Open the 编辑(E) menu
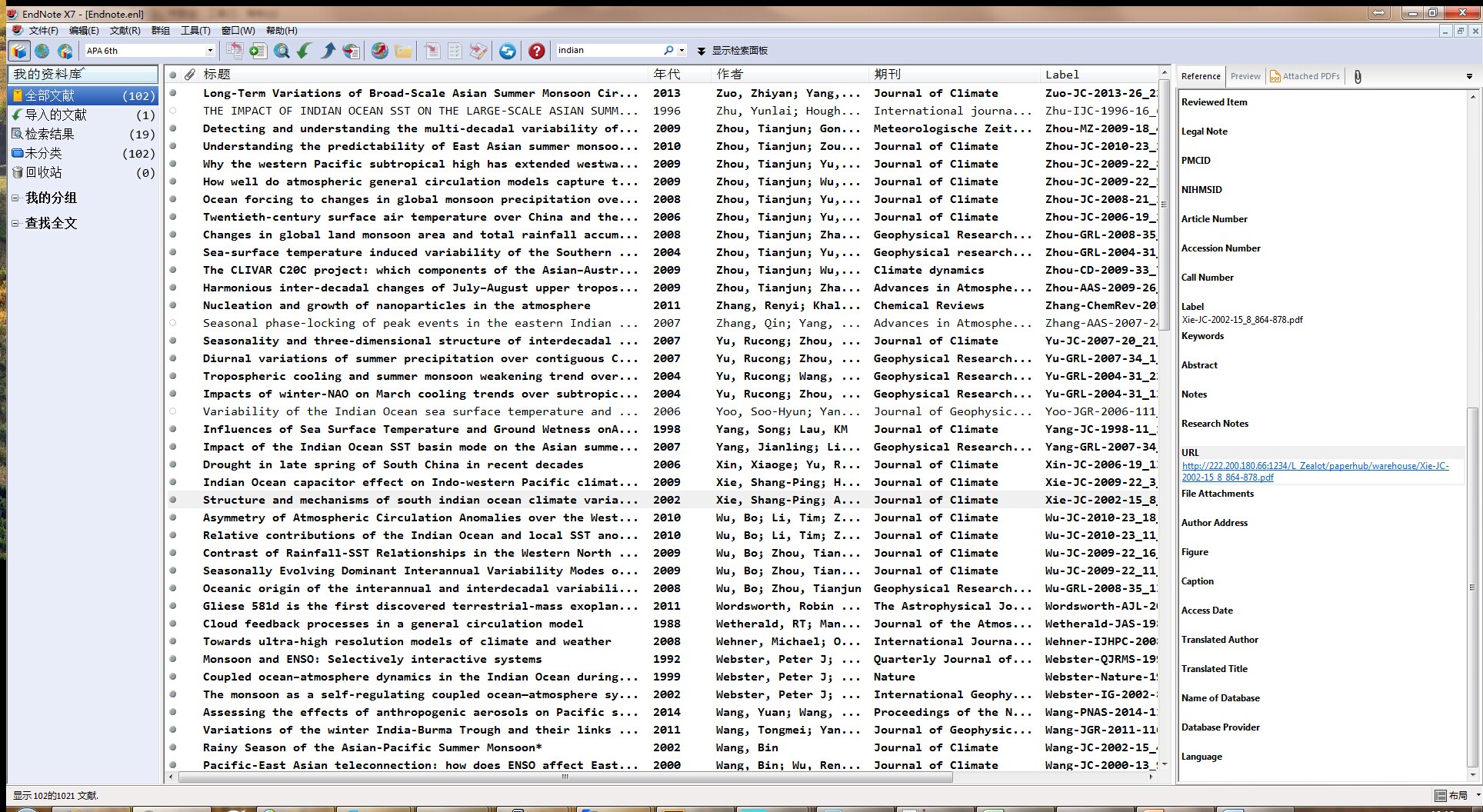1483x812 pixels. click(84, 31)
